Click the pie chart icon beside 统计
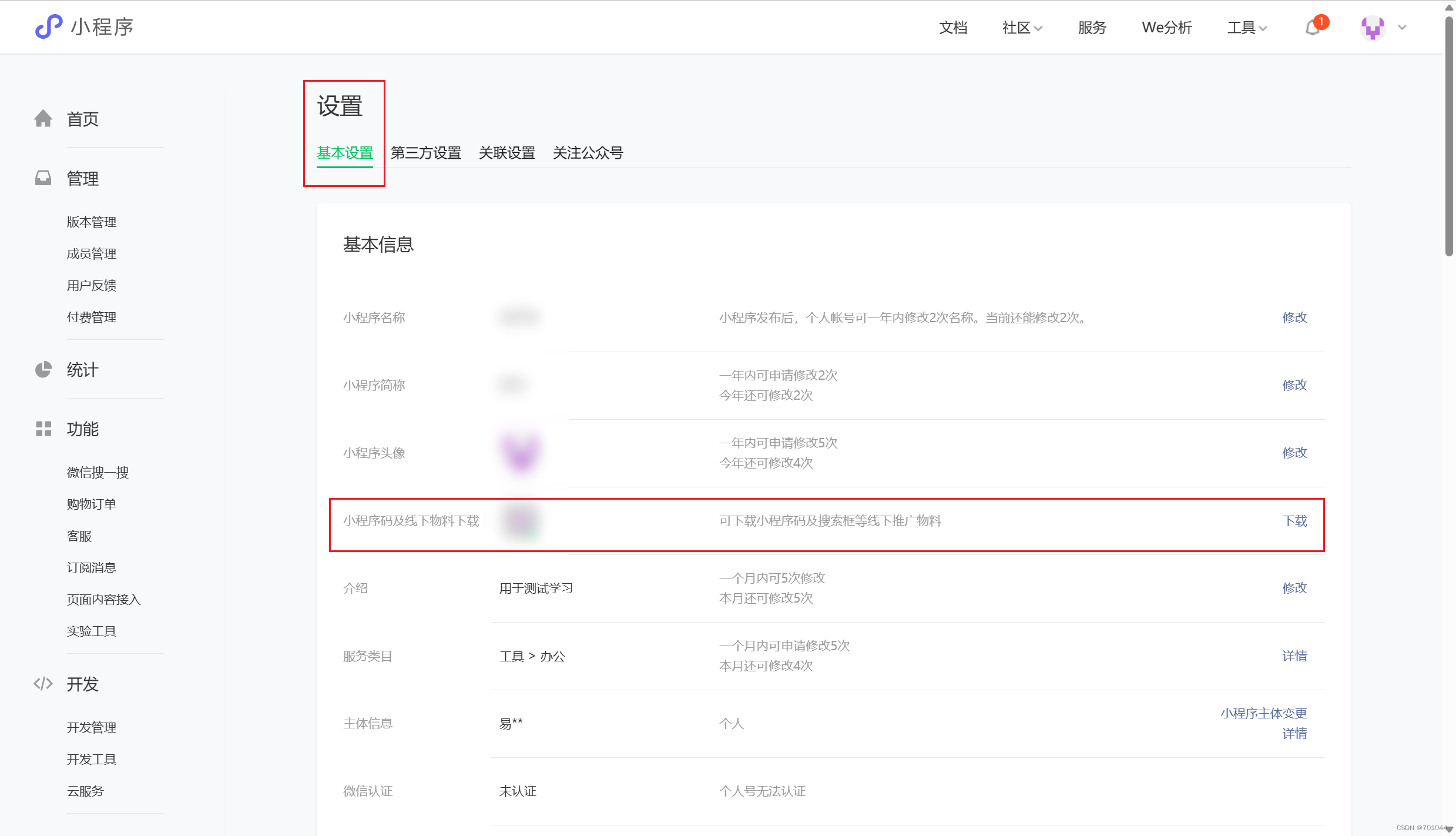1456x836 pixels. coord(43,370)
